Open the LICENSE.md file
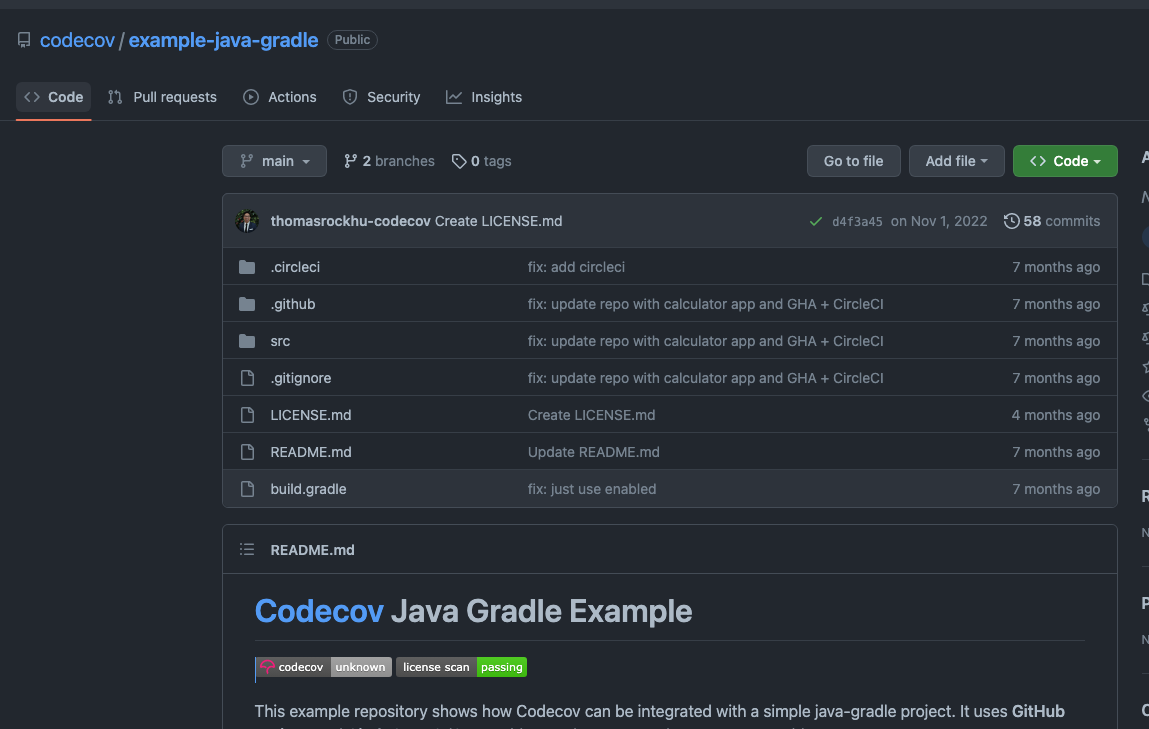Image resolution: width=1149 pixels, height=729 pixels. pos(311,415)
